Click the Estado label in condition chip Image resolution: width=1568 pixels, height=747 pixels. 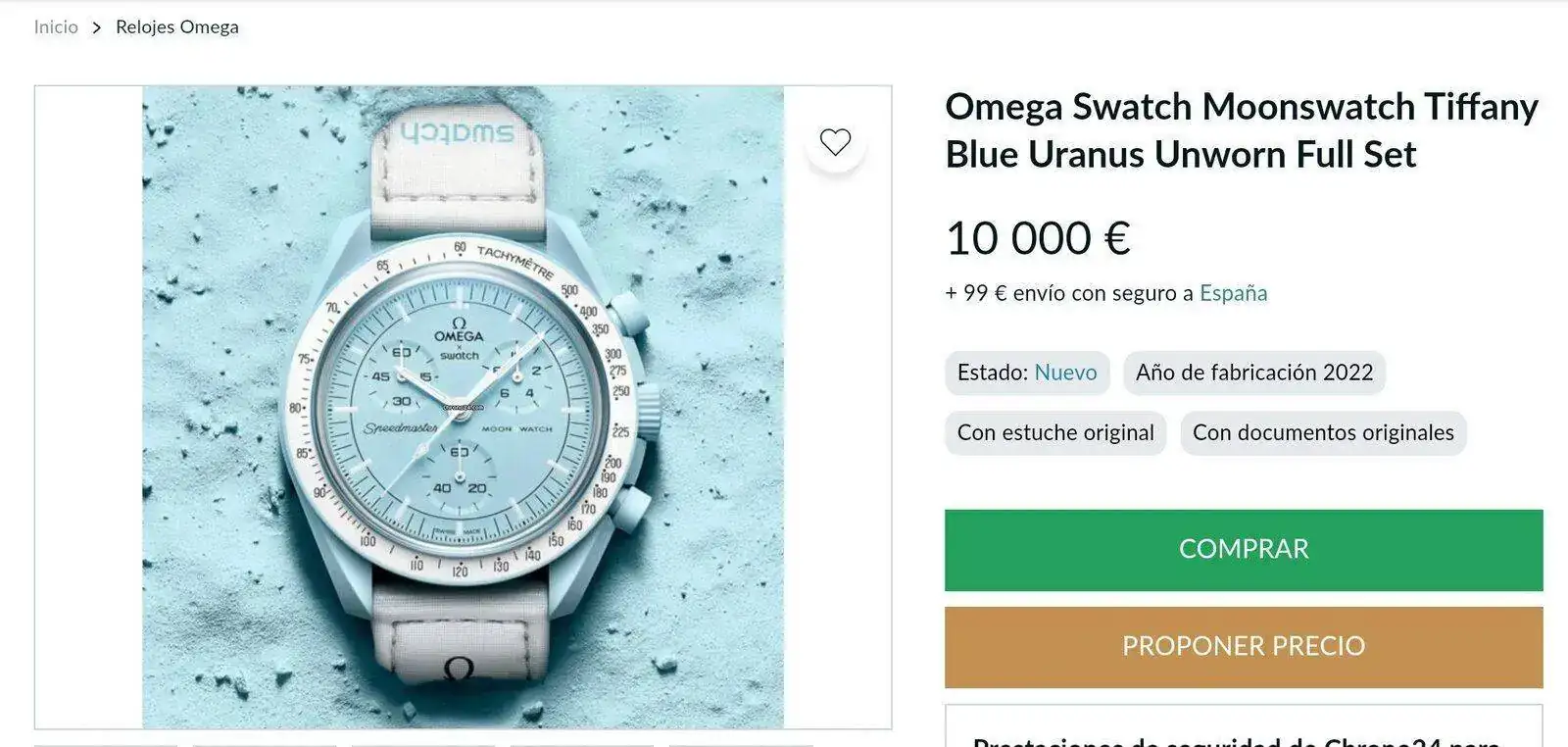(992, 373)
